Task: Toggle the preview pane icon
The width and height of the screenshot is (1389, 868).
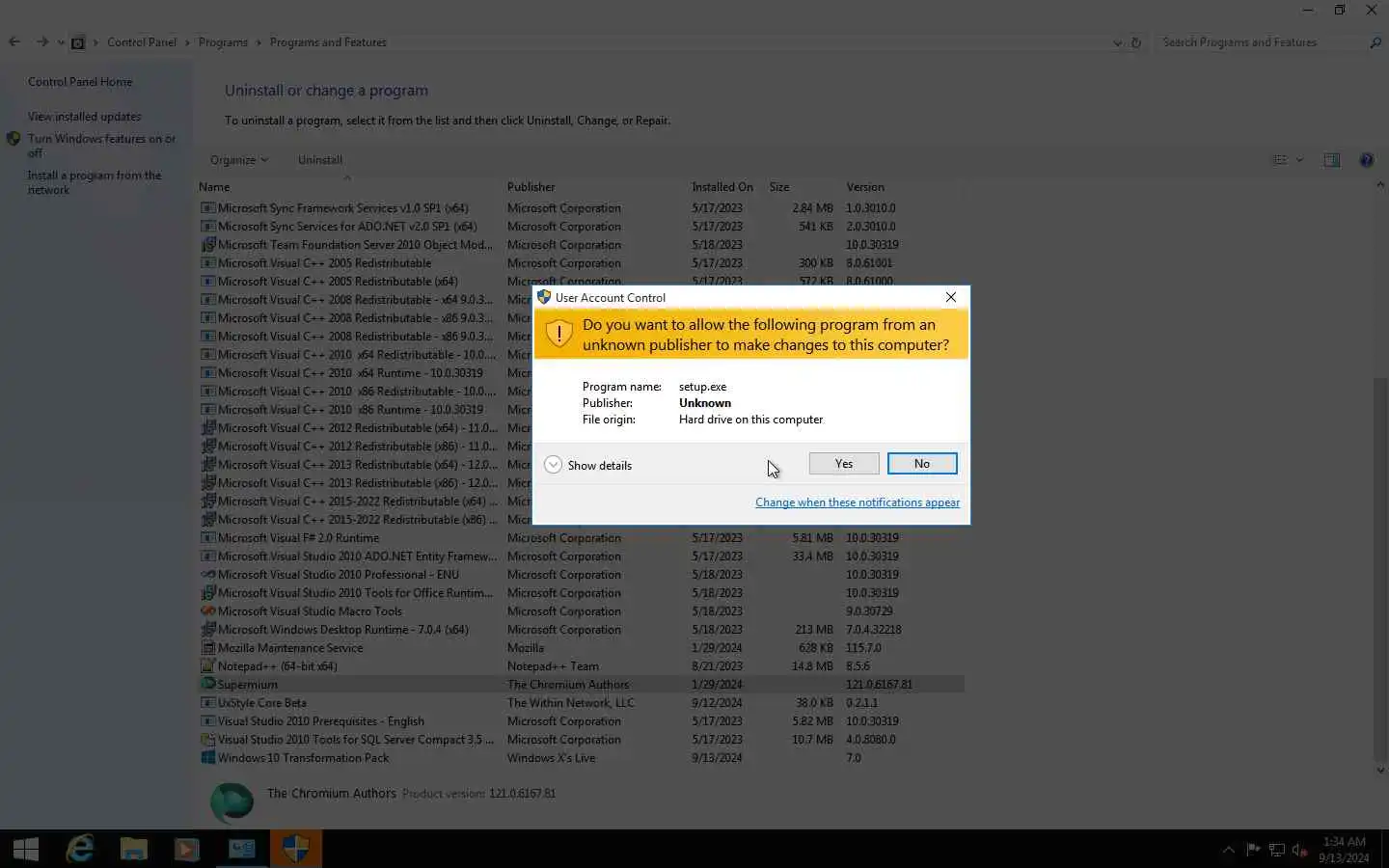Action: [1332, 160]
